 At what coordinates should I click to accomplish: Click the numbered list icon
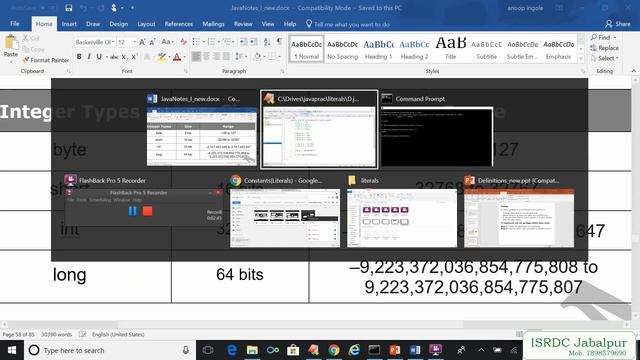(211, 42)
